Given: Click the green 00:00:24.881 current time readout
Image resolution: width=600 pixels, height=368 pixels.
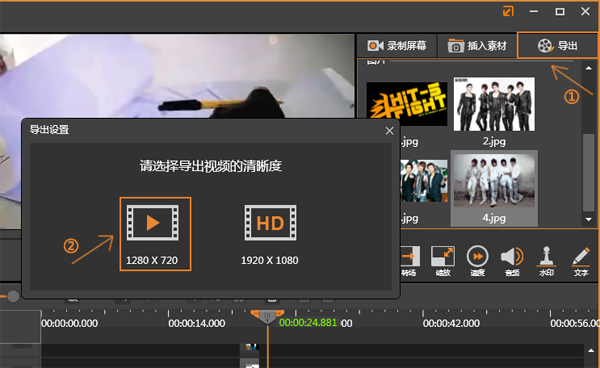Looking at the screenshot, I should click(x=308, y=323).
